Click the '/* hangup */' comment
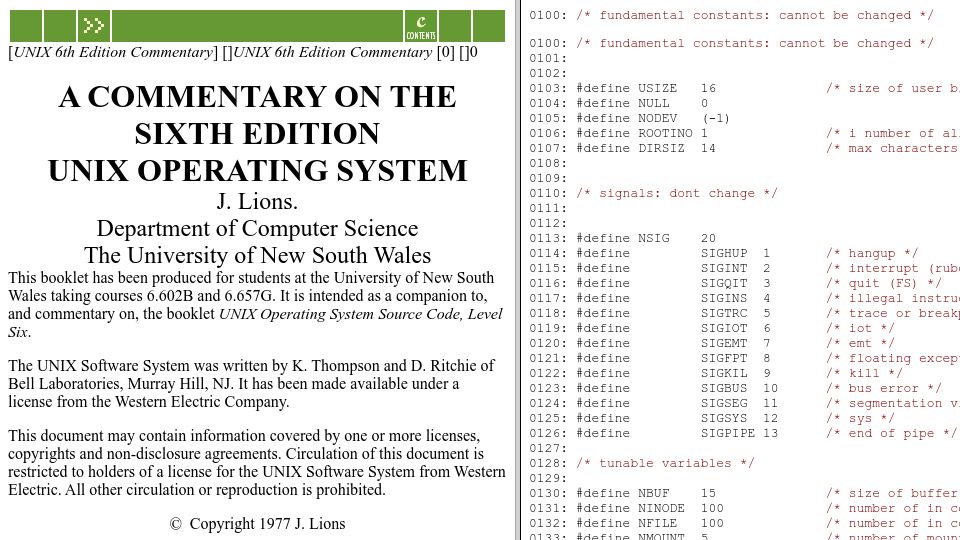960x540 pixels. (x=872, y=253)
